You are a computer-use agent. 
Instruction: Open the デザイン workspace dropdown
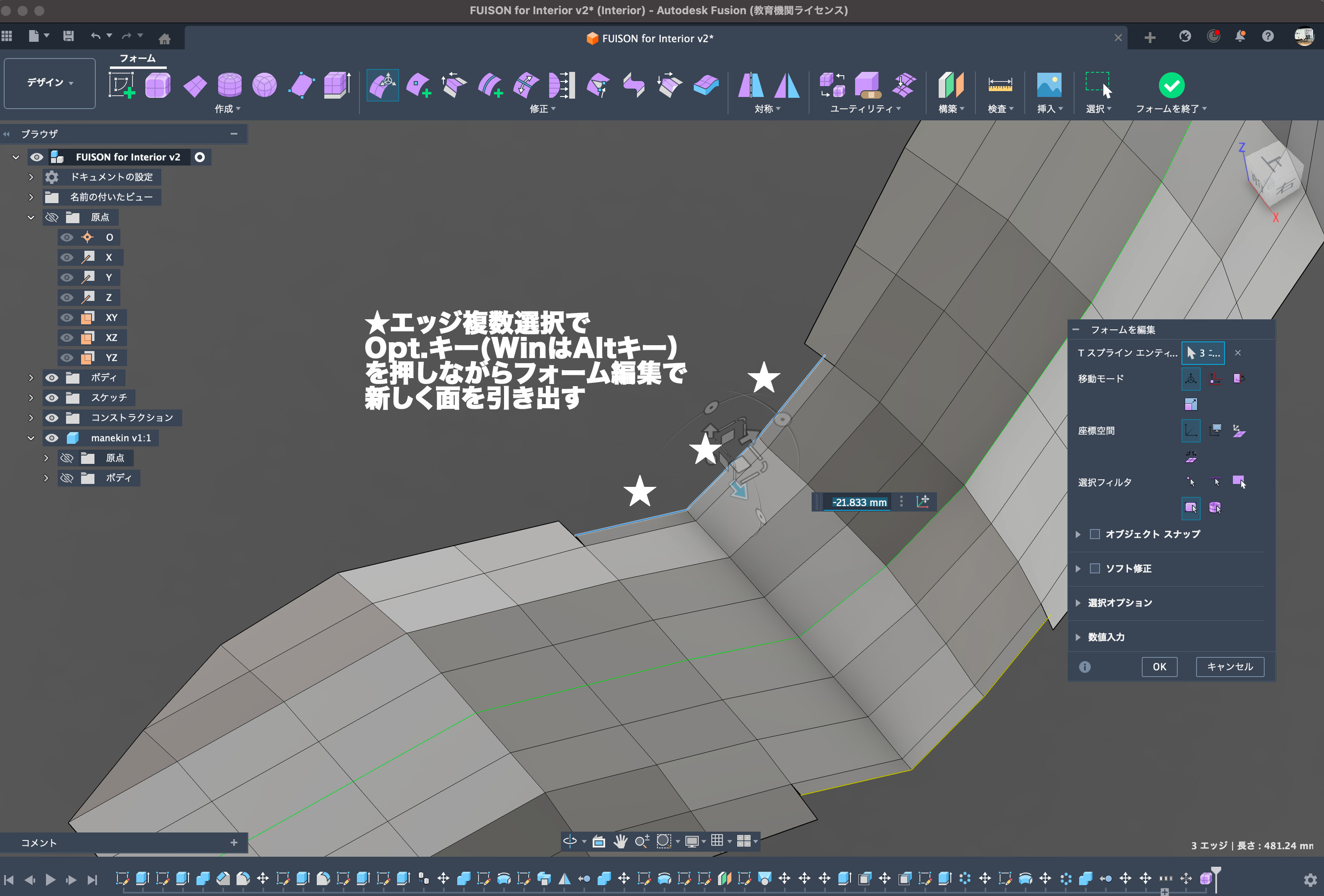tap(50, 83)
